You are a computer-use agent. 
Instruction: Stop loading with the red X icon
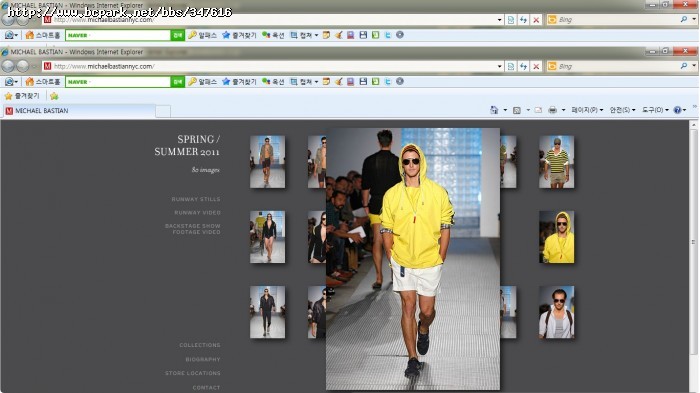tap(536, 66)
